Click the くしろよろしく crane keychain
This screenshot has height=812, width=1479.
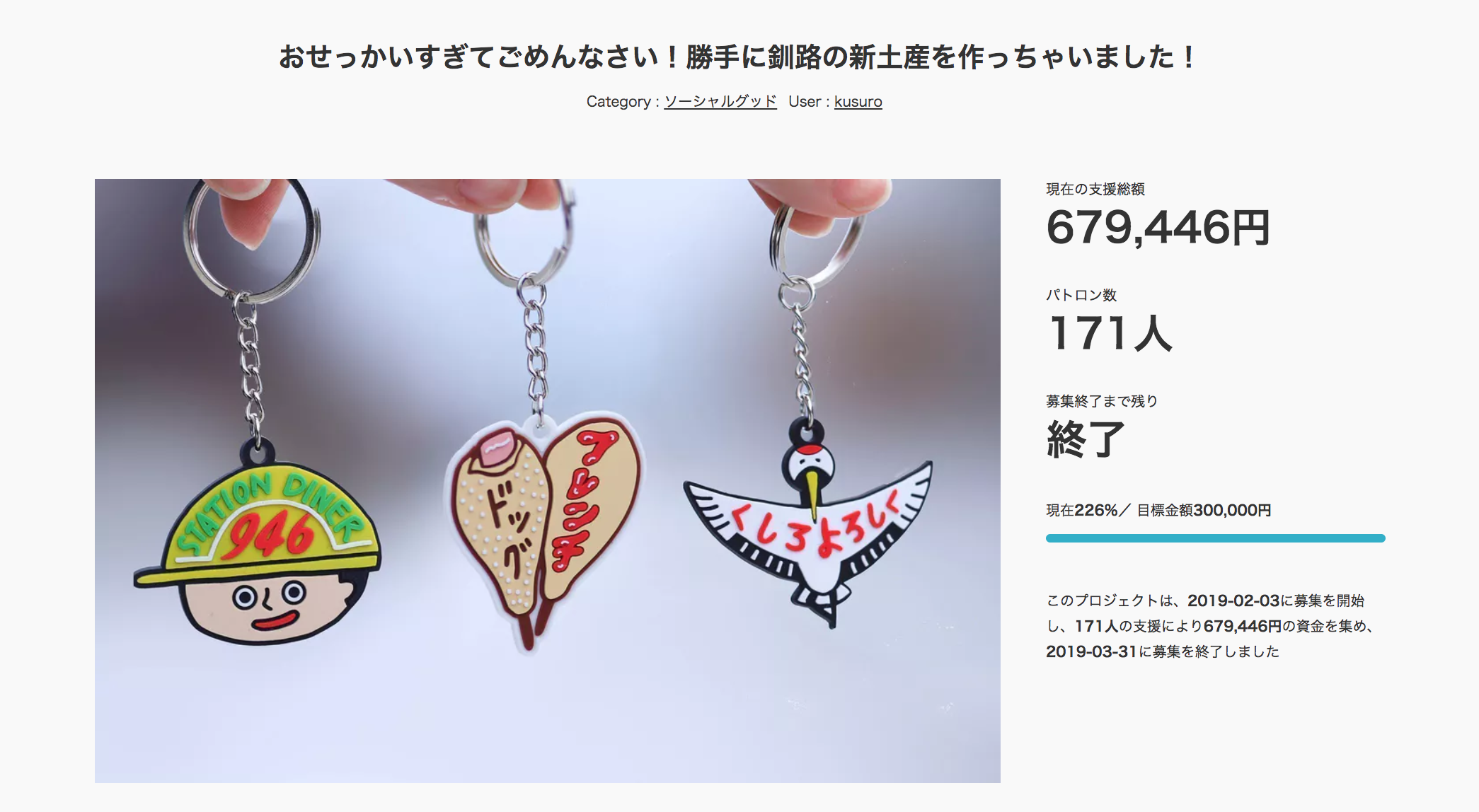tap(808, 523)
